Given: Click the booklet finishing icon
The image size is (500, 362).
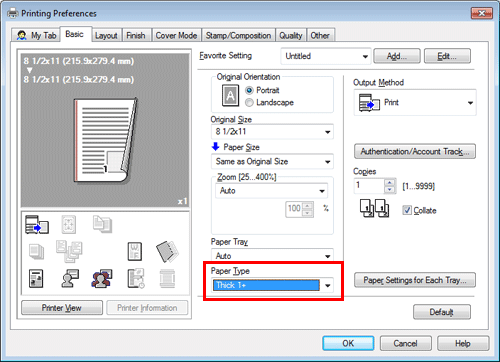Looking at the screenshot, I should pyautogui.click(x=167, y=252).
